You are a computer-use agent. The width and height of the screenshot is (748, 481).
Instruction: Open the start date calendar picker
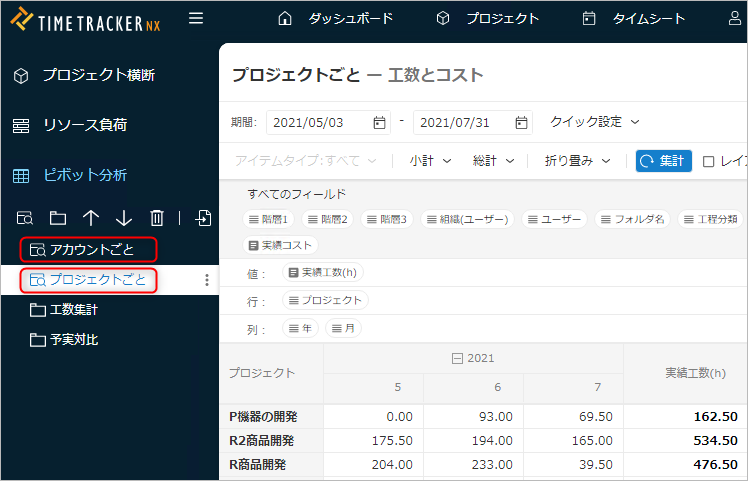[x=379, y=122]
